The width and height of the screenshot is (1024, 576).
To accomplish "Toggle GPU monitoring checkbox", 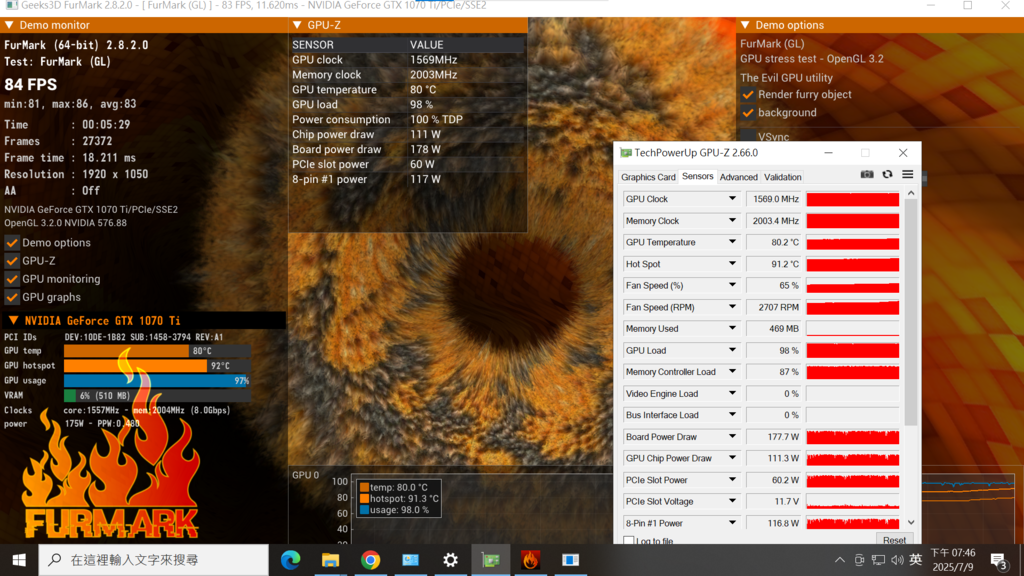I will pyautogui.click(x=12, y=279).
